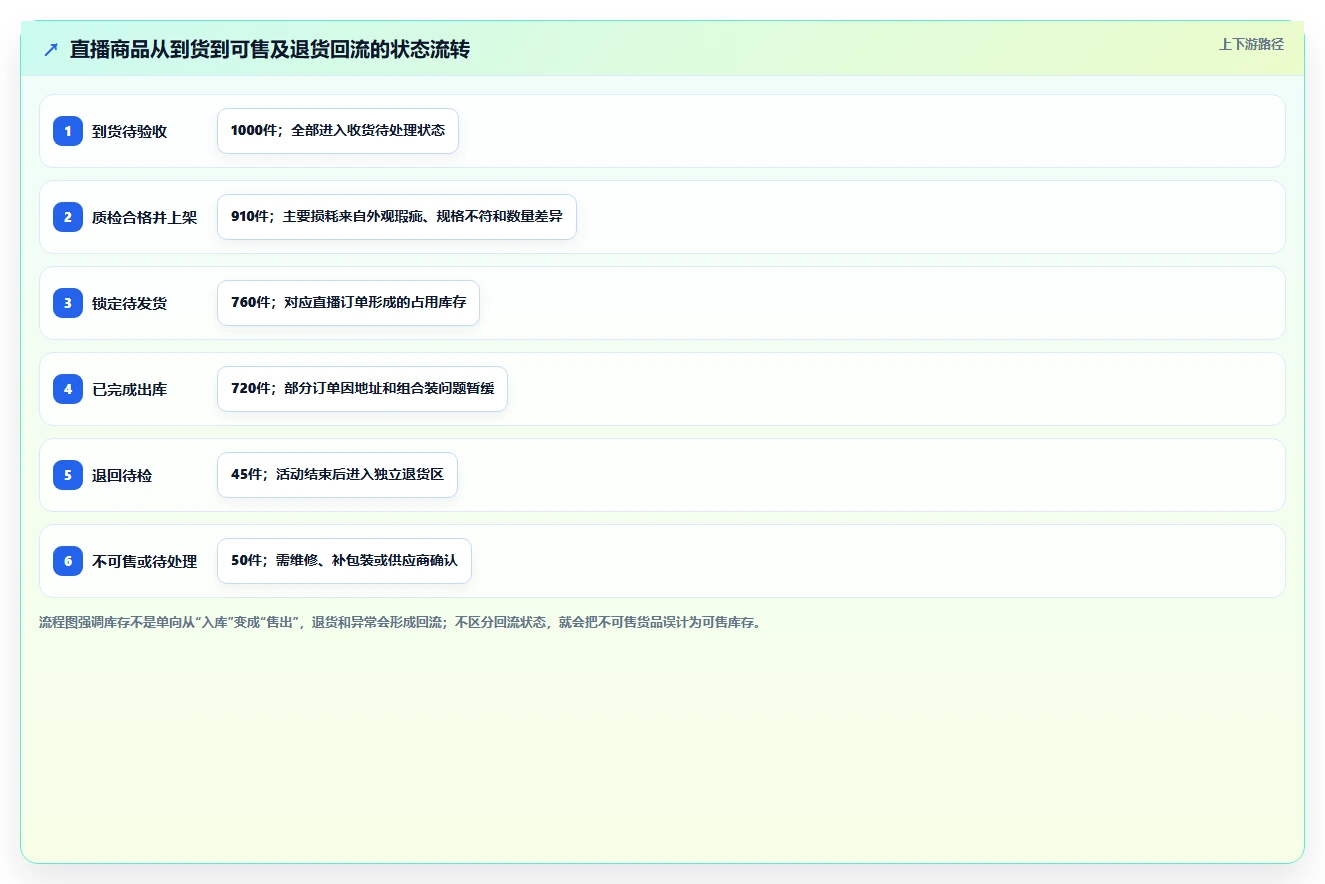This screenshot has height=884, width=1325.
Task: Select the 到货待验收 step label
Action: click(x=129, y=132)
